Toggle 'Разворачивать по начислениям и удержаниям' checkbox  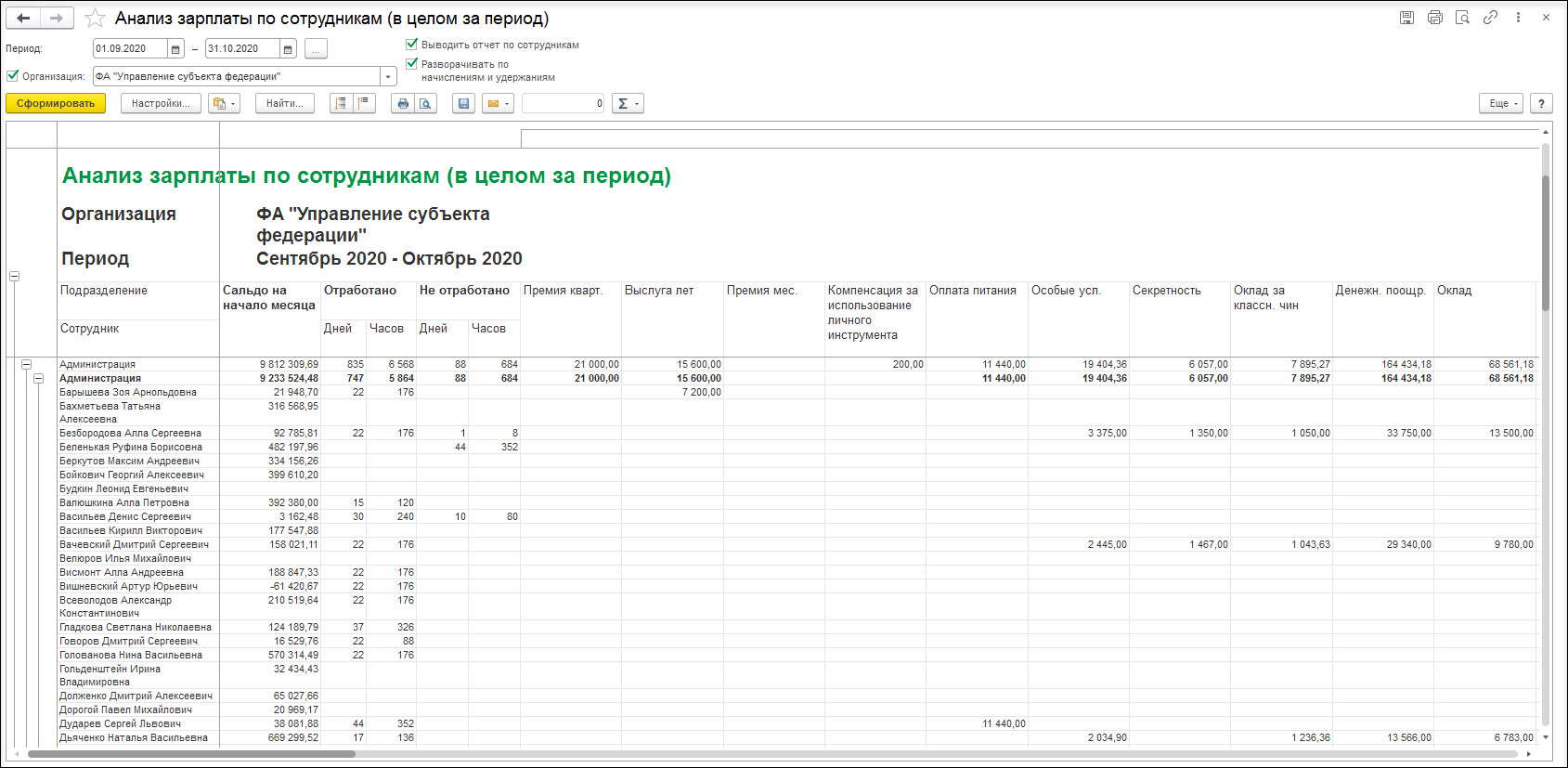pyautogui.click(x=412, y=63)
